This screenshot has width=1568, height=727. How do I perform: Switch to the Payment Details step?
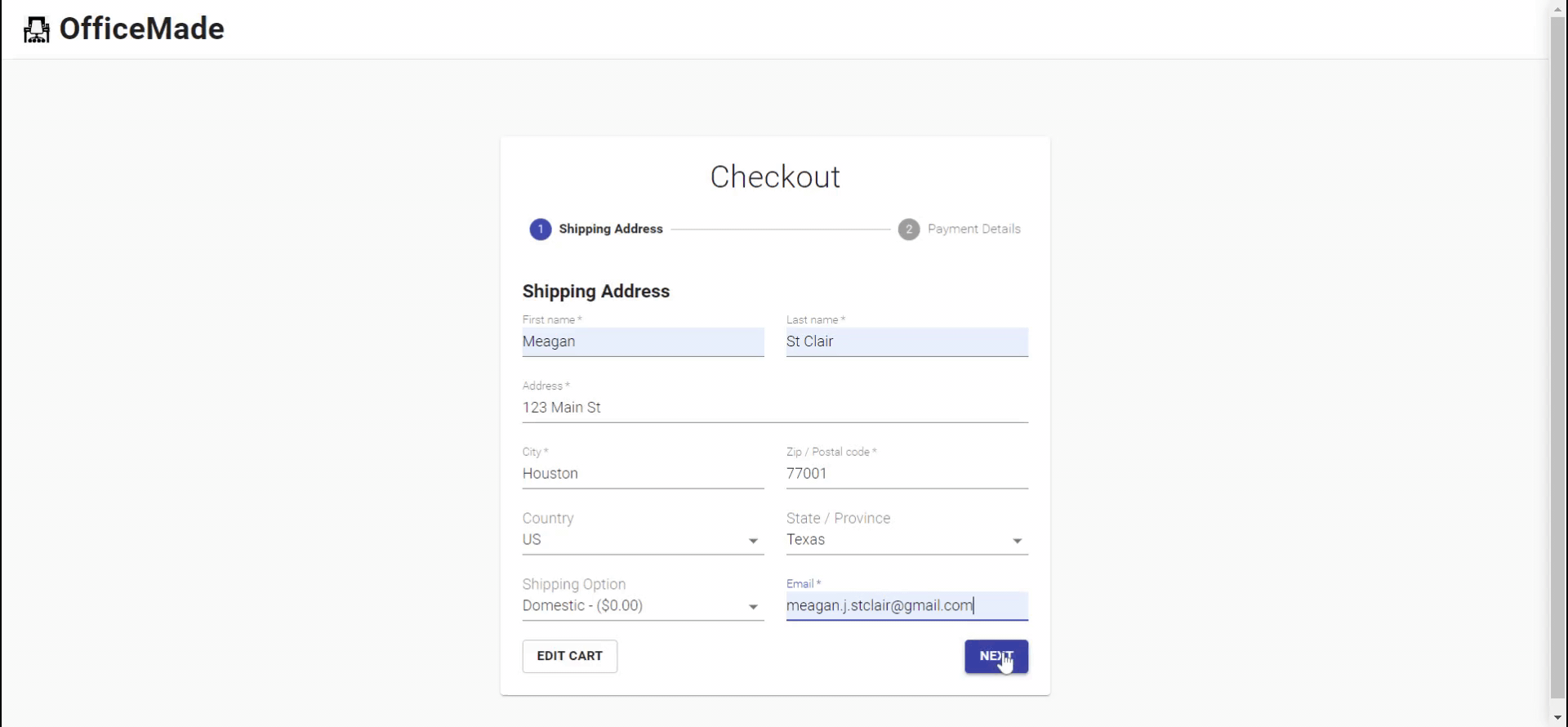[973, 230]
